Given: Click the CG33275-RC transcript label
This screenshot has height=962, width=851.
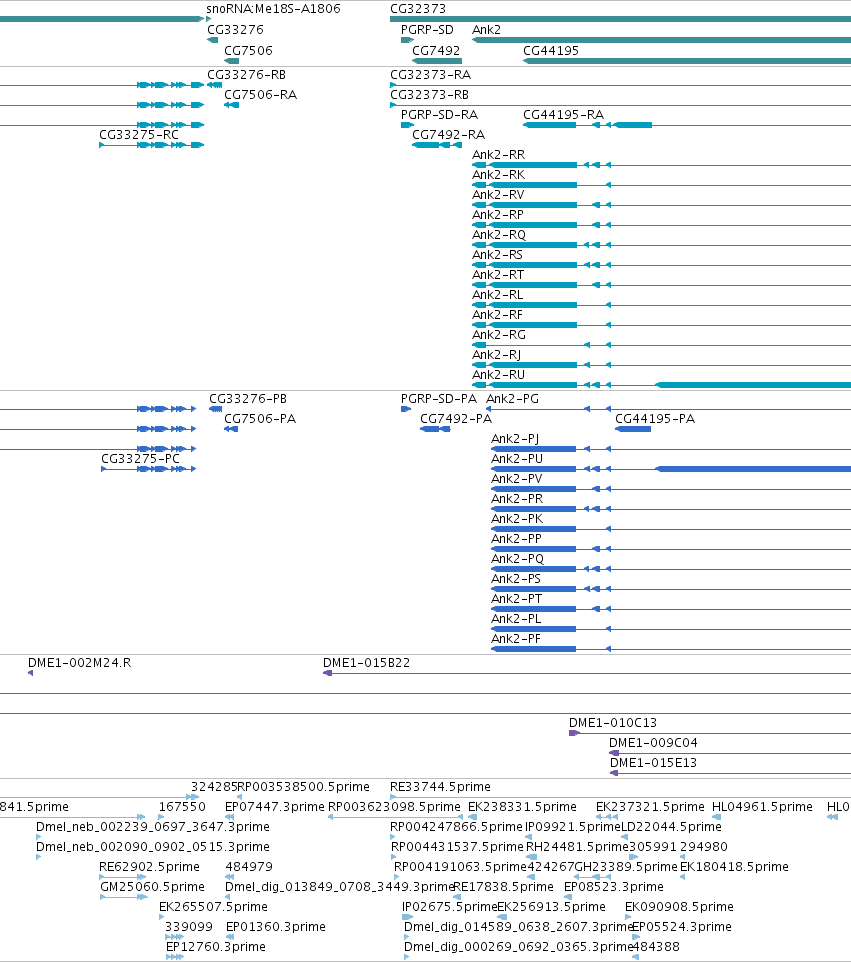Looking at the screenshot, I should tap(139, 135).
